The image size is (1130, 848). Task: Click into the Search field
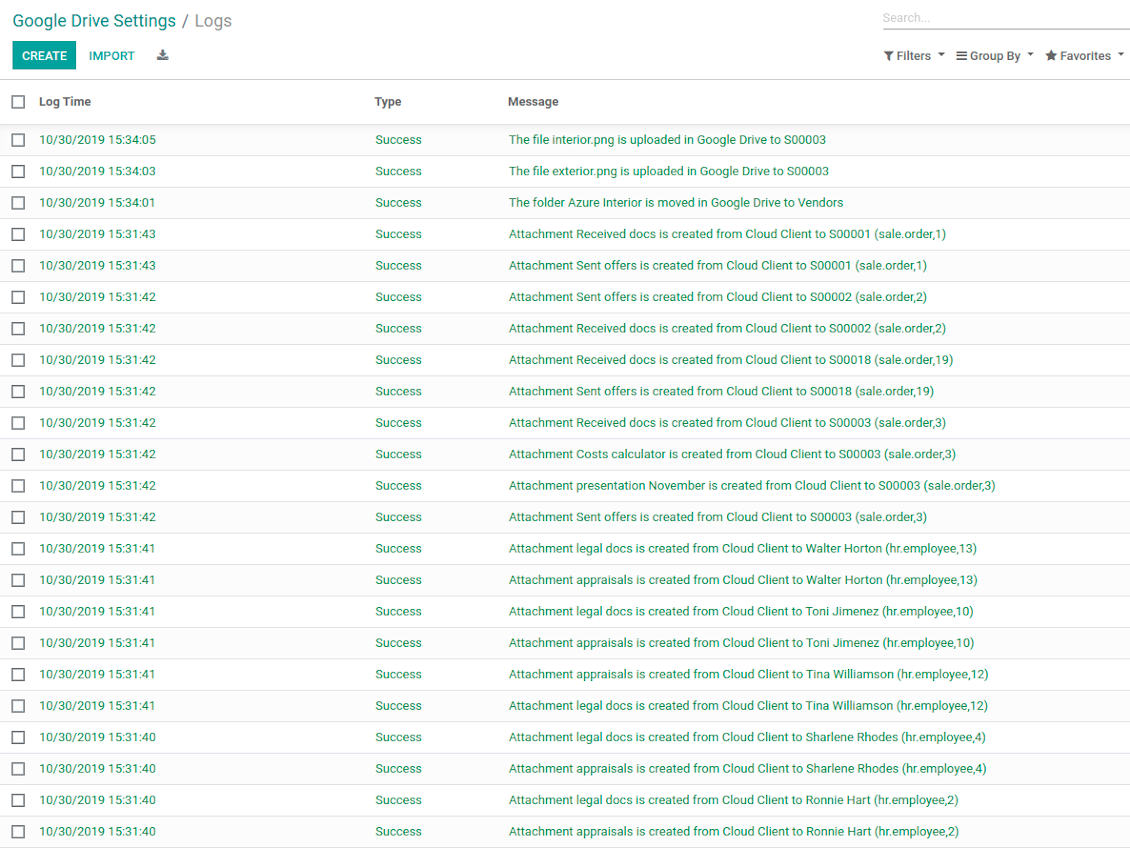point(1003,18)
